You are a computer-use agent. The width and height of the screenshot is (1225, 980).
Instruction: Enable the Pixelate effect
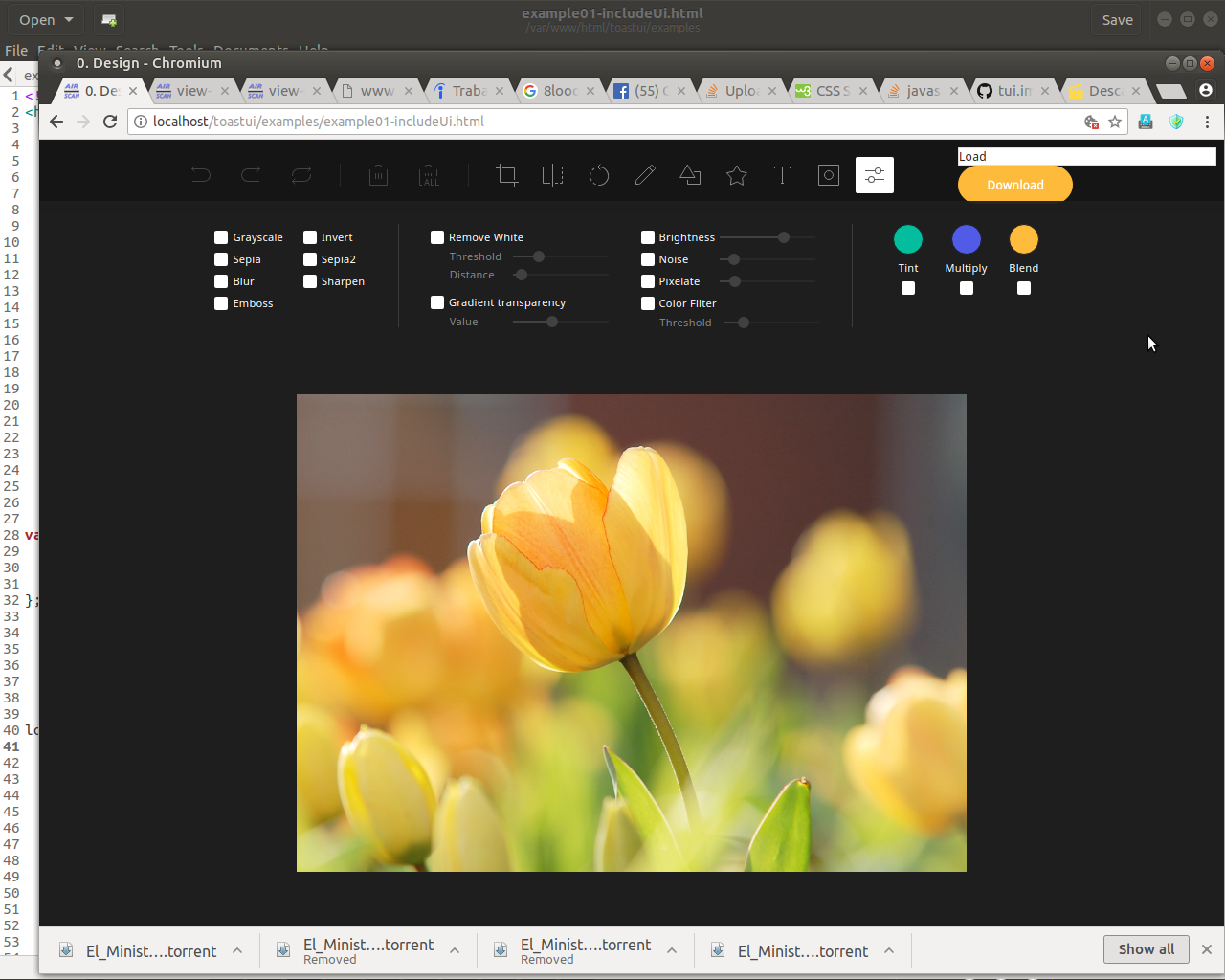point(647,281)
